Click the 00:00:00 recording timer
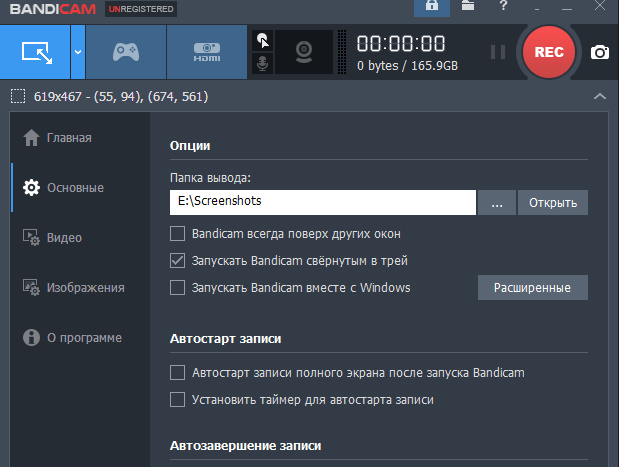The height and width of the screenshot is (467, 619). 401,43
